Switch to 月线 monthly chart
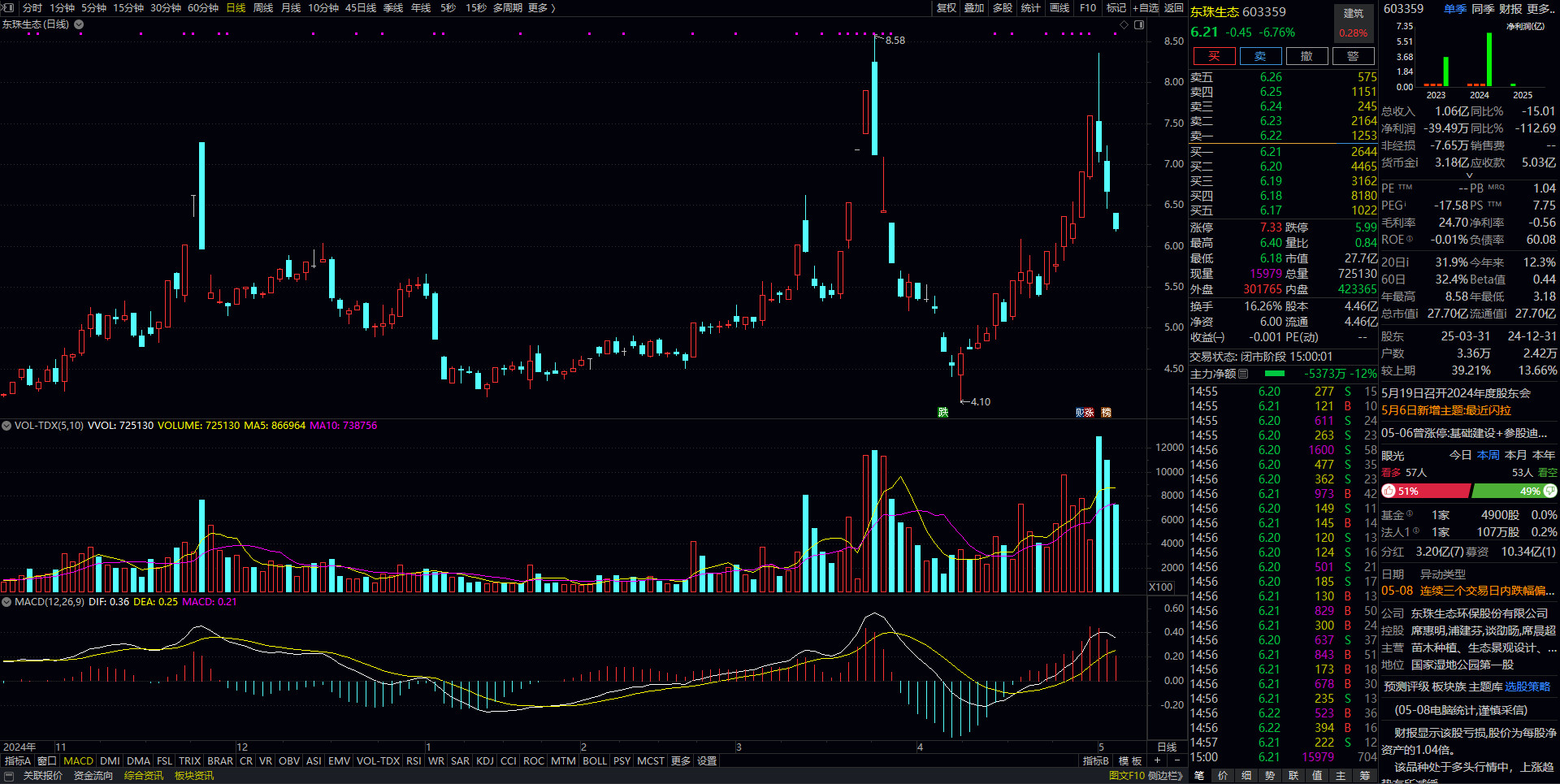The image size is (1560, 784). [291, 7]
